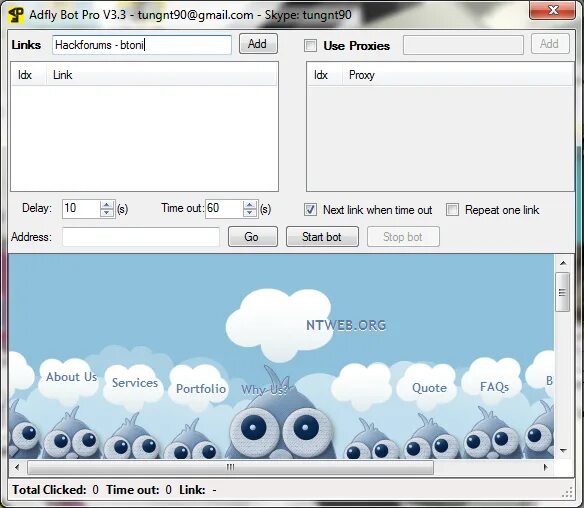Enable the Repeat one link checkbox

tap(452, 210)
